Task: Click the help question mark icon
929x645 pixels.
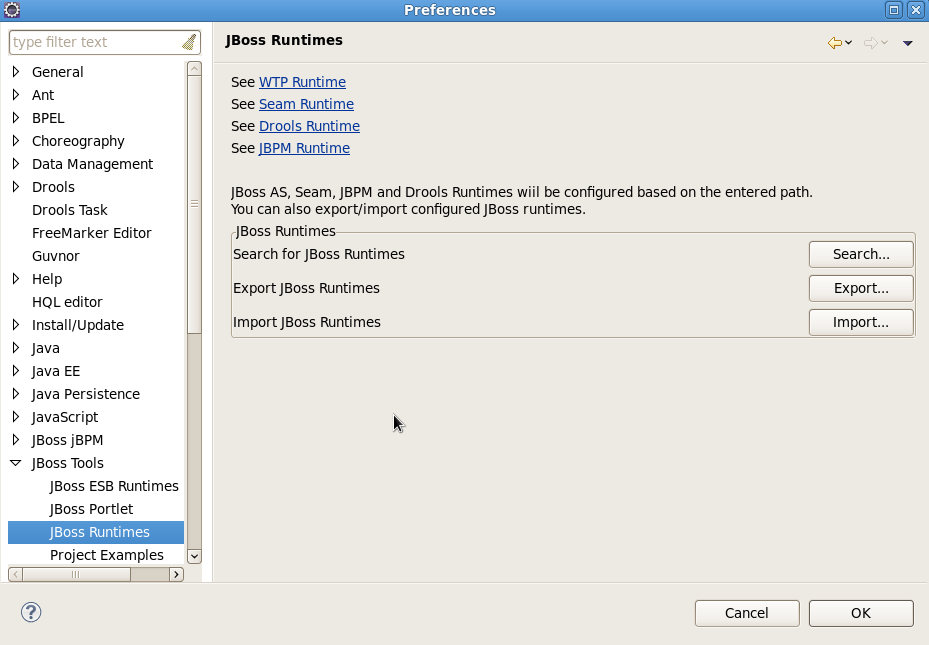Action: (31, 612)
